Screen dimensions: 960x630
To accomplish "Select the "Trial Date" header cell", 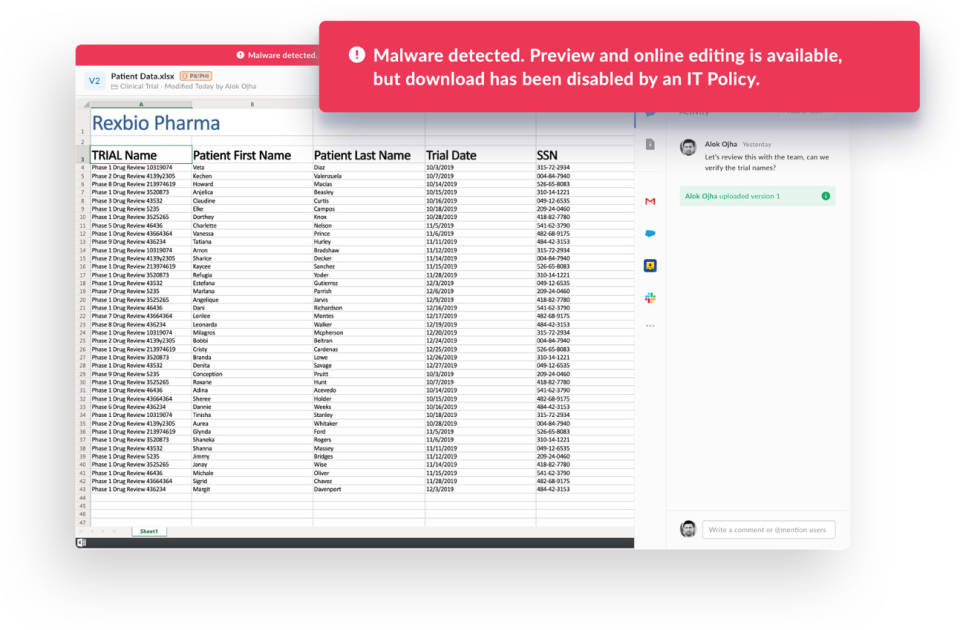I will point(481,155).
